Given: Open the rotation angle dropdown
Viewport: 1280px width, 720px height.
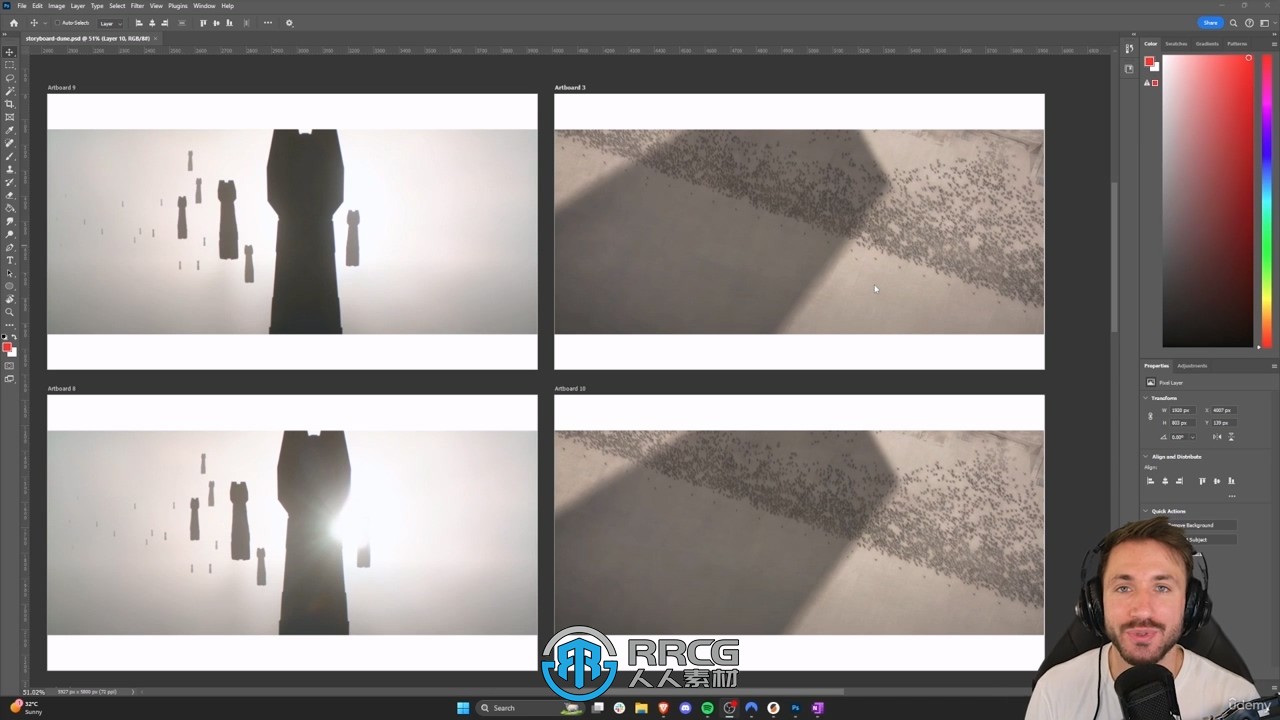Looking at the screenshot, I should (x=1191, y=437).
